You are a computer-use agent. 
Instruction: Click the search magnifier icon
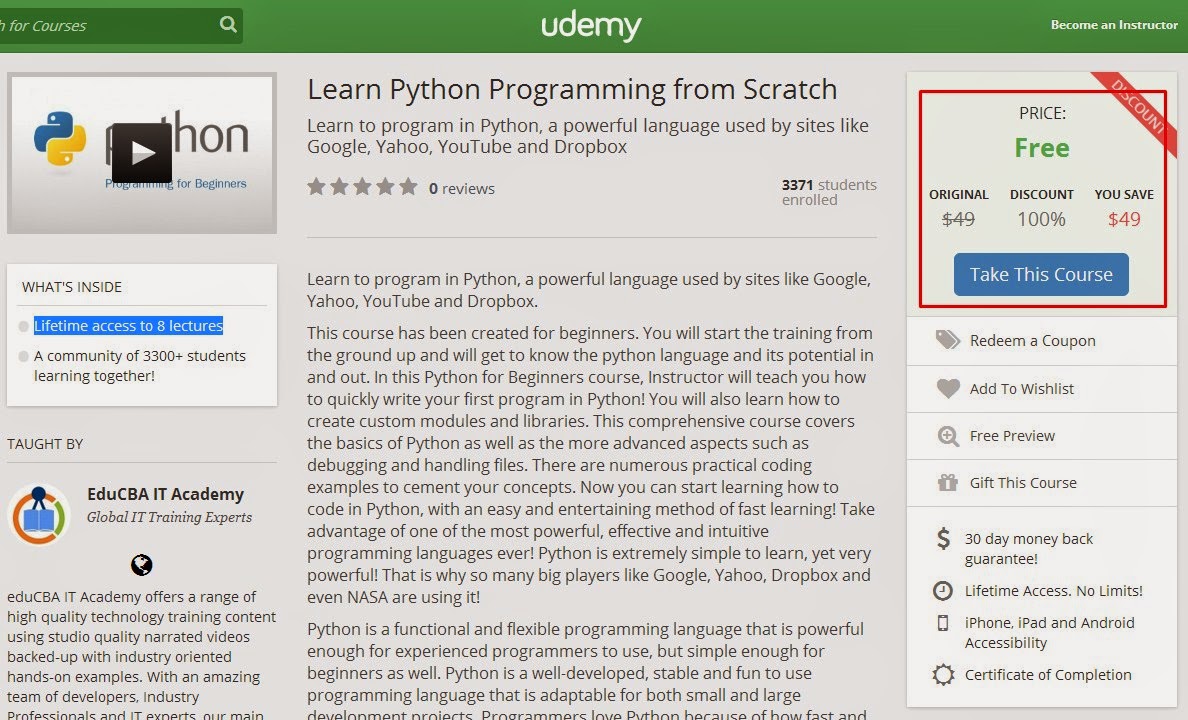point(227,24)
